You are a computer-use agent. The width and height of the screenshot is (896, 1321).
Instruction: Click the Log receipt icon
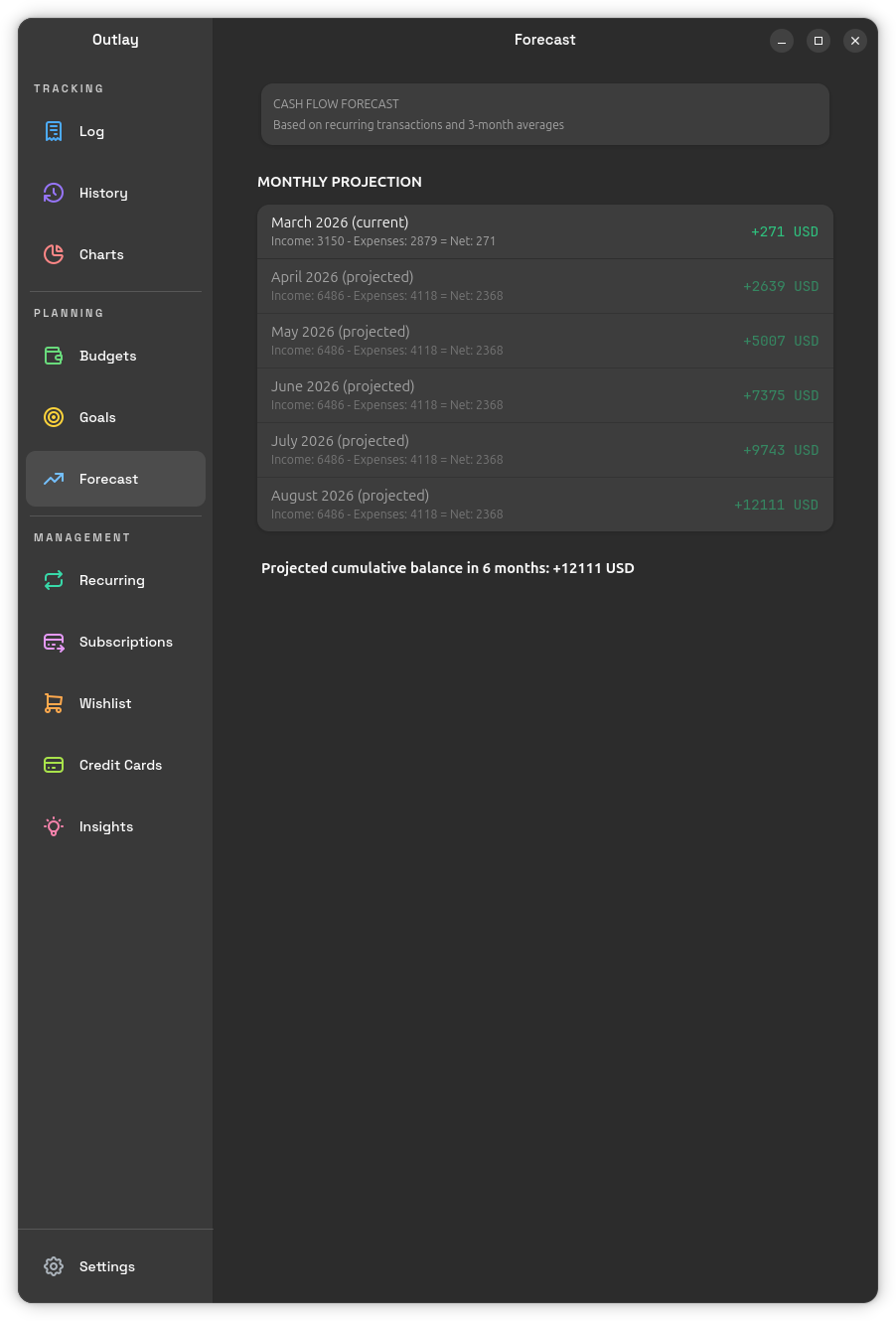54,131
